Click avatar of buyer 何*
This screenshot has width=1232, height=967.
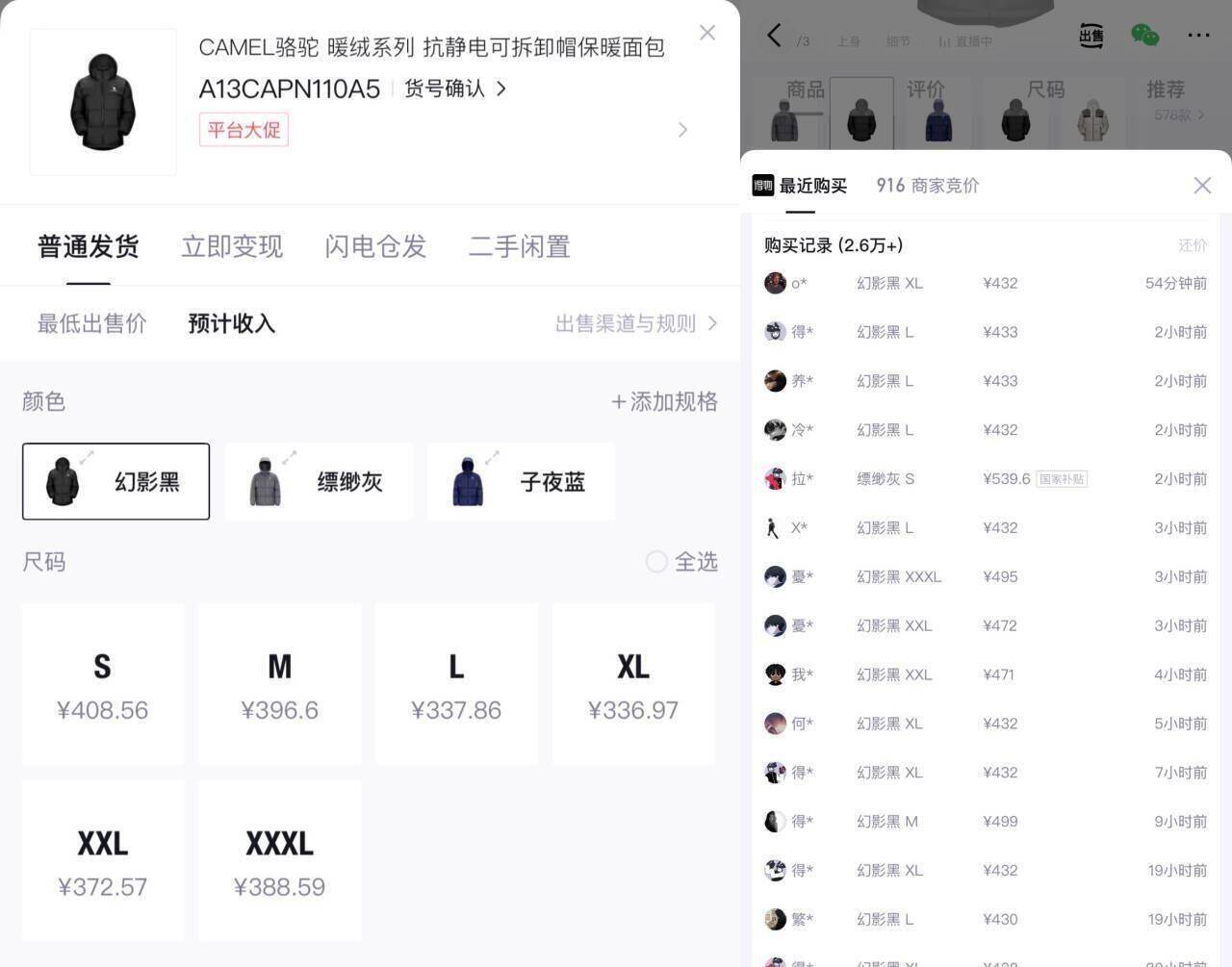775,724
